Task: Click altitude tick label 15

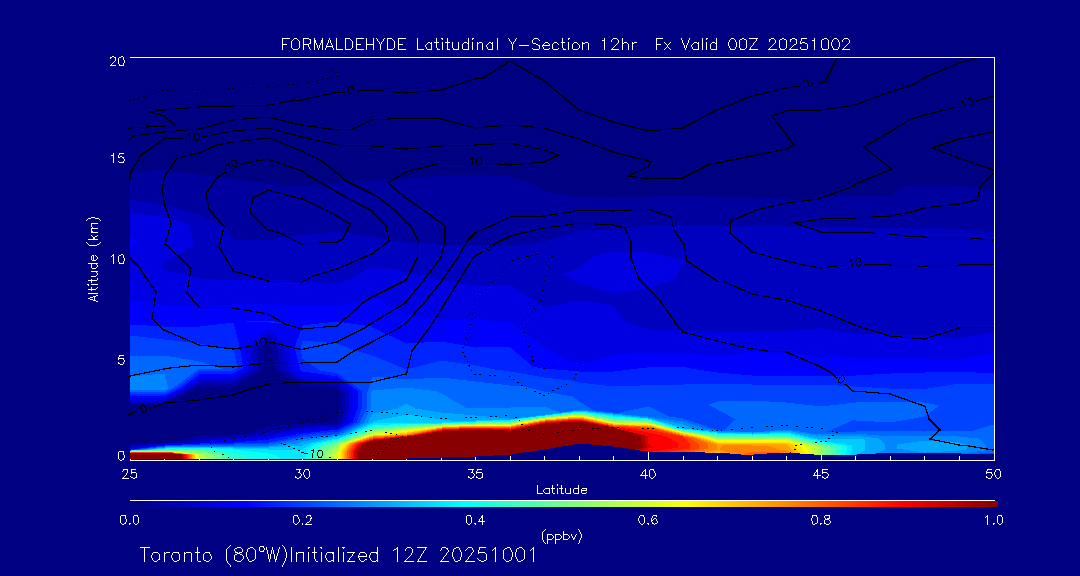Action: [116, 159]
